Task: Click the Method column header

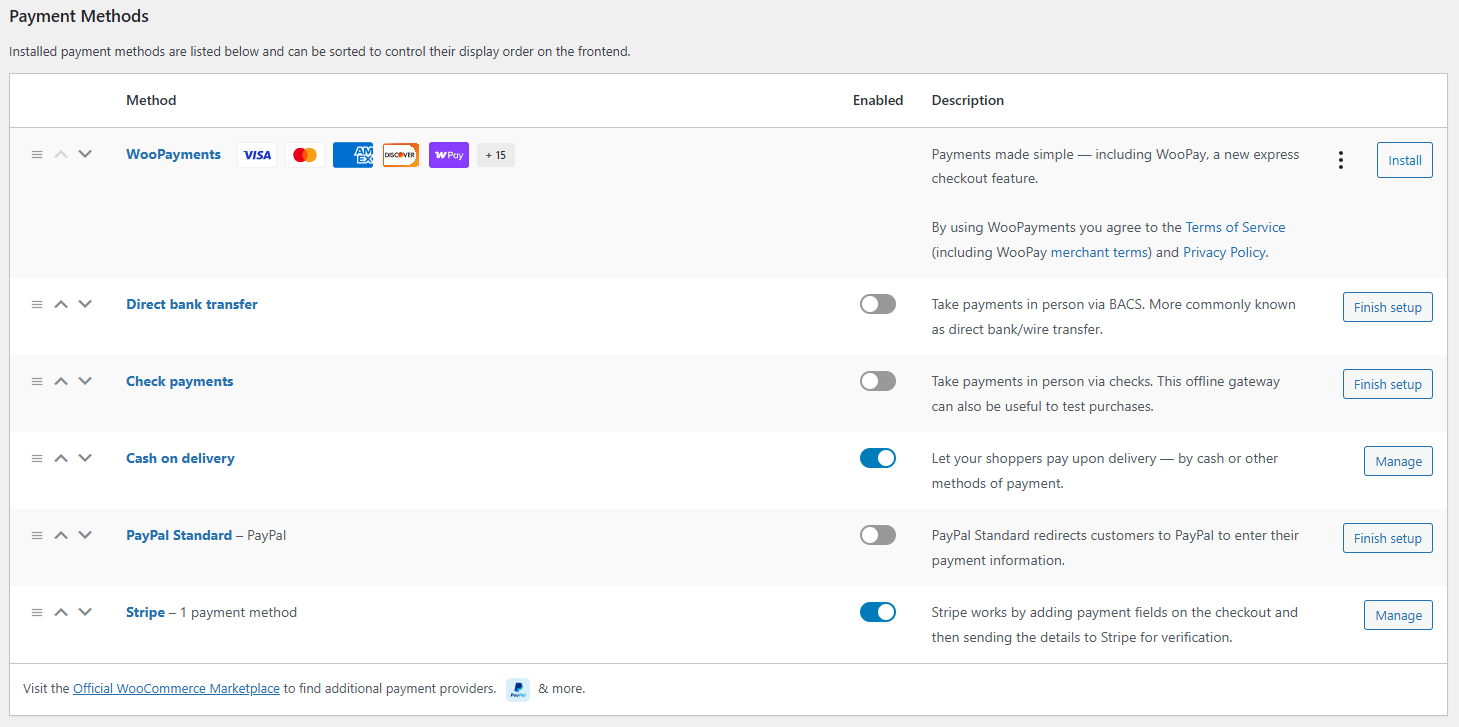Action: tap(151, 100)
